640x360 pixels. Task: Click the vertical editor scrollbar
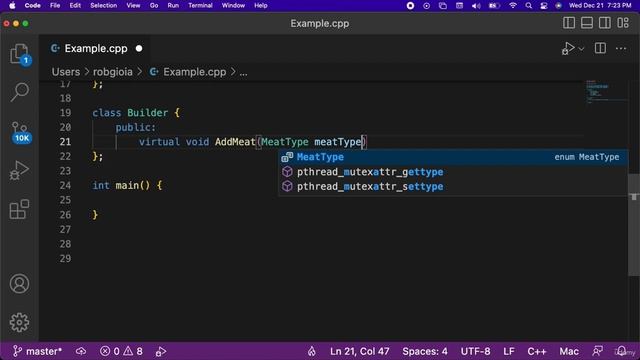pos(633,225)
